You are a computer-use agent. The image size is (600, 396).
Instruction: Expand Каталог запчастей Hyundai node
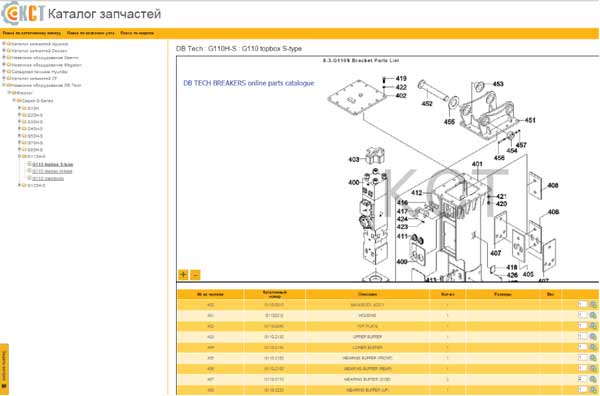click(4, 44)
